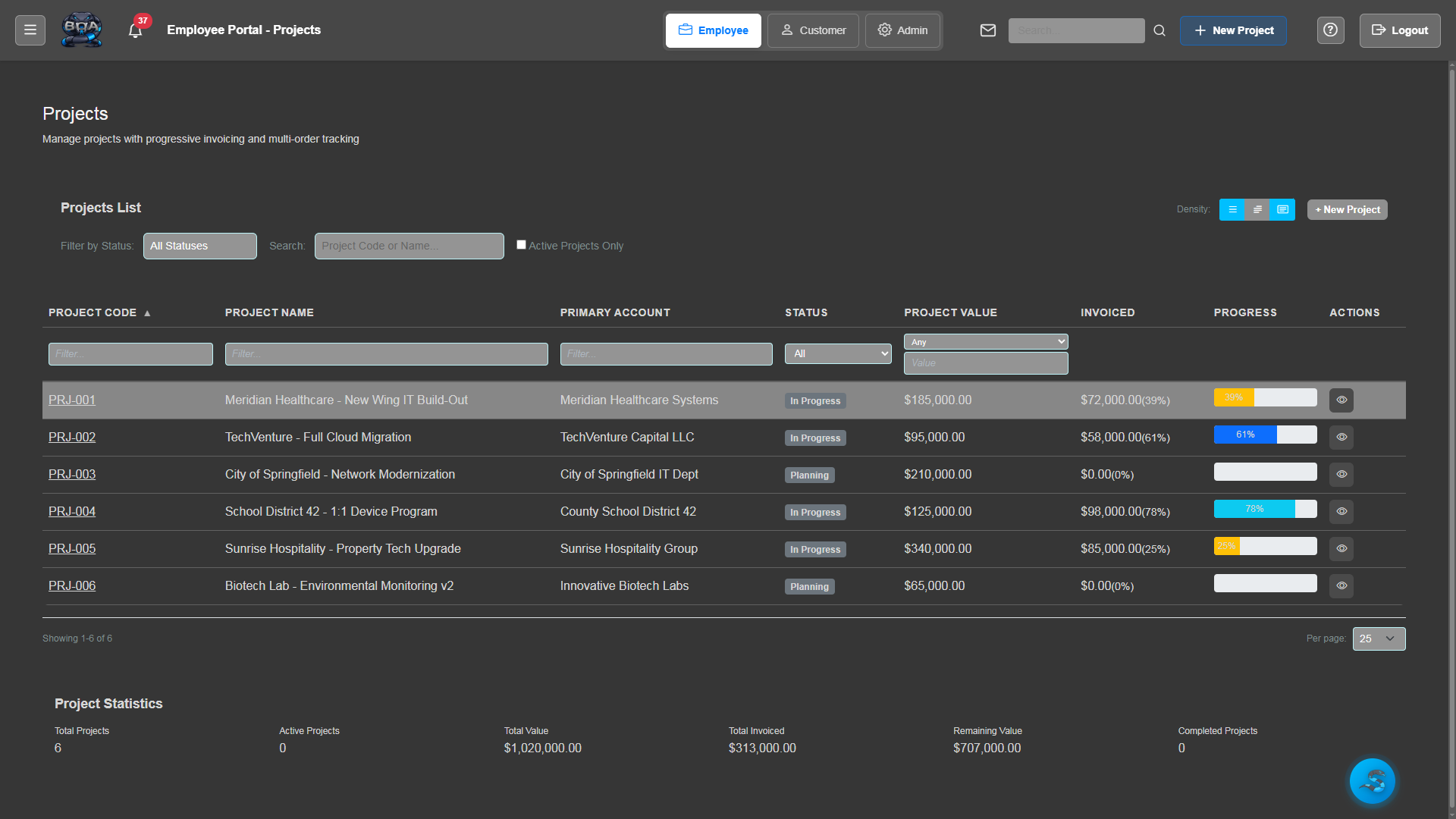The height and width of the screenshot is (819, 1456).
Task: Select the medium density icon
Action: point(1257,209)
